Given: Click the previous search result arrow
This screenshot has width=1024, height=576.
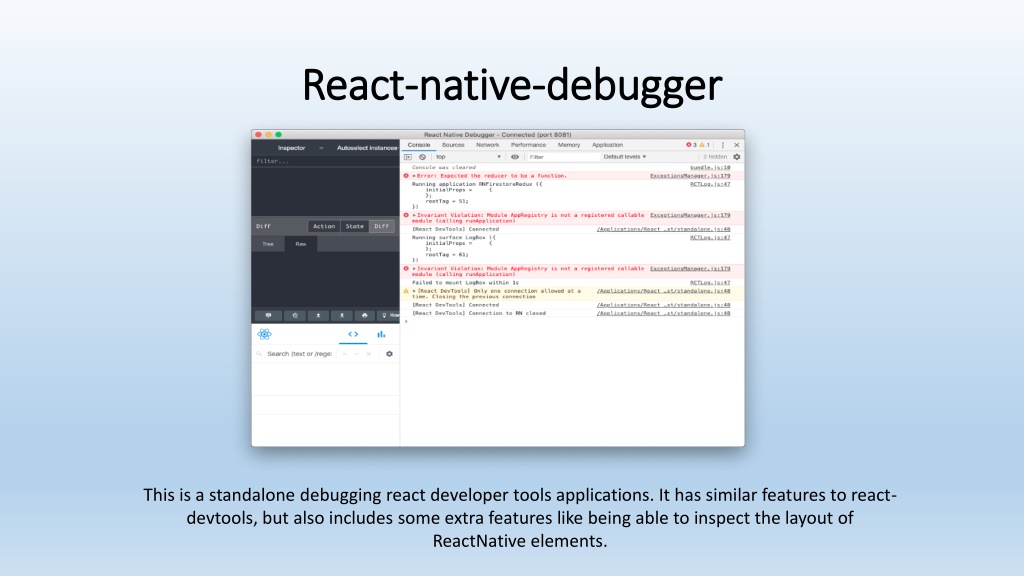Looking at the screenshot, I should tap(344, 354).
